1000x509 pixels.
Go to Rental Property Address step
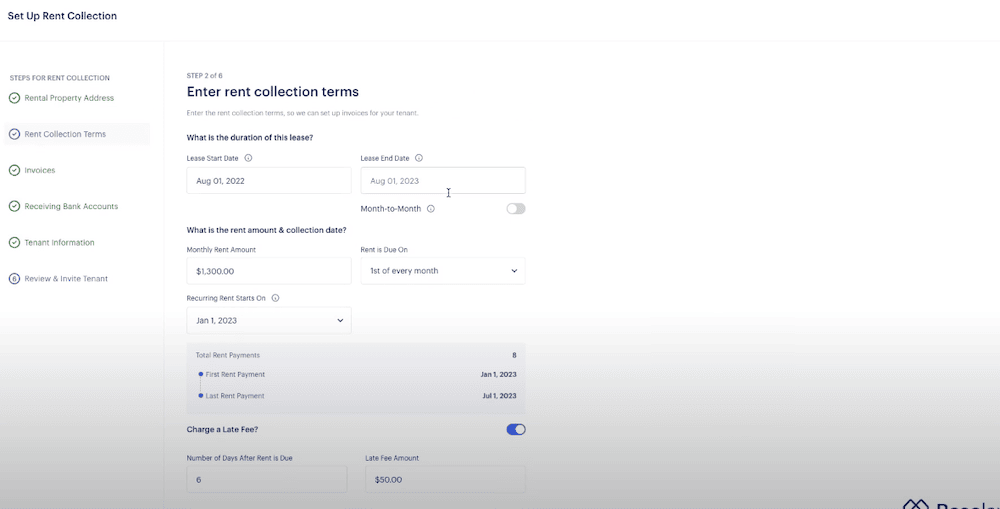click(69, 98)
